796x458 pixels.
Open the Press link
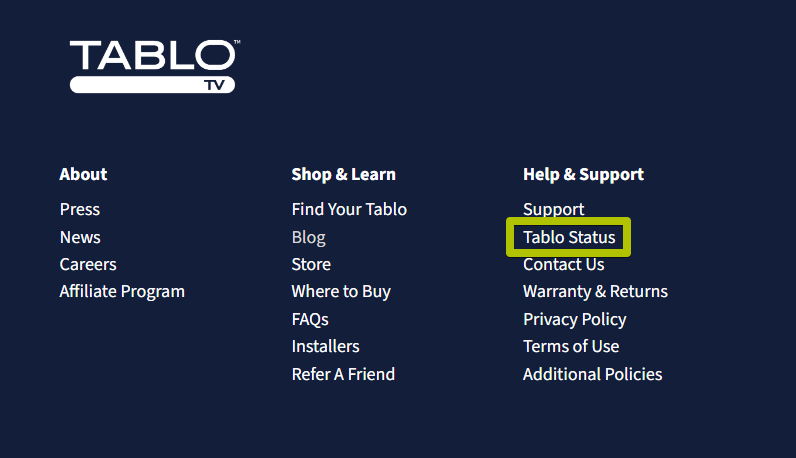(80, 209)
